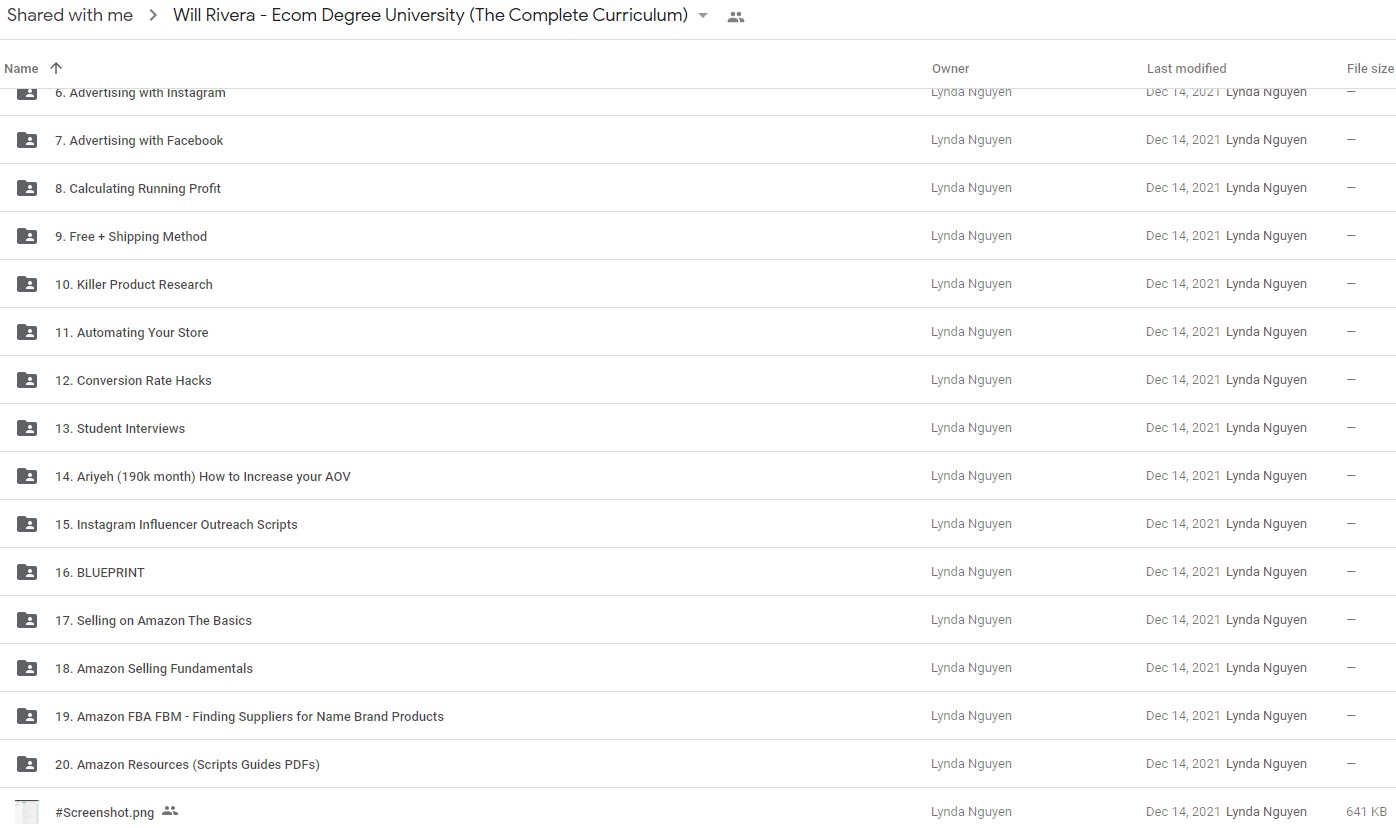Image resolution: width=1396 pixels, height=828 pixels.
Task: Select the folder icon for Conversion Rate Hacks
Action: pyautogui.click(x=27, y=380)
